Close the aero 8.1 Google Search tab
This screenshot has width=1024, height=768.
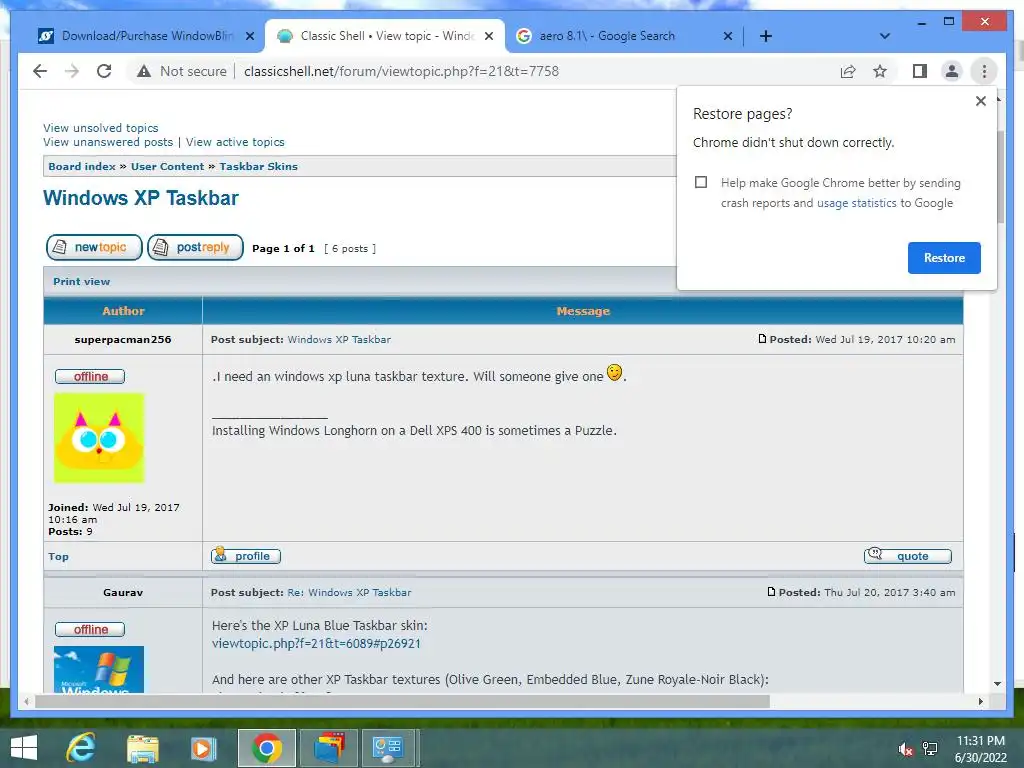(x=728, y=36)
